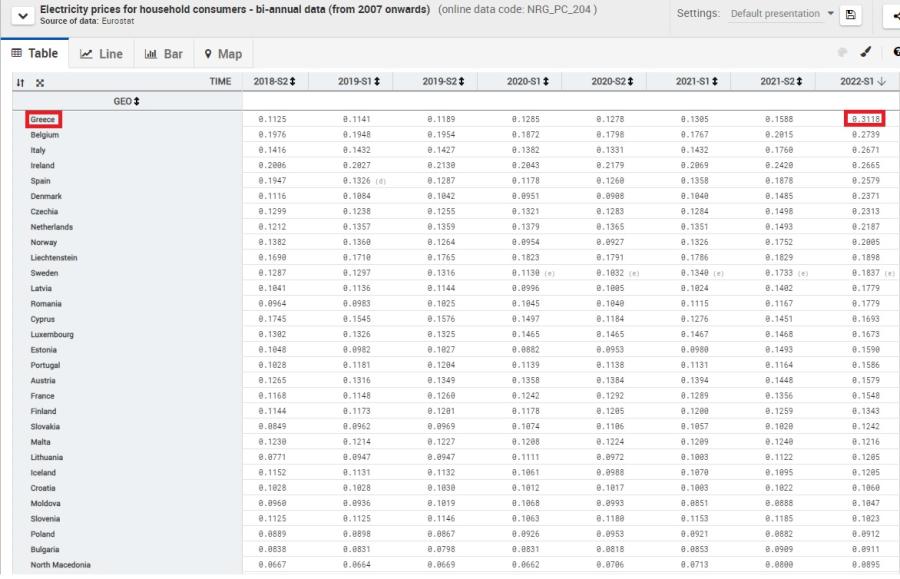Open the Default presentation settings dropdown
The width and height of the screenshot is (900, 579).
point(782,13)
